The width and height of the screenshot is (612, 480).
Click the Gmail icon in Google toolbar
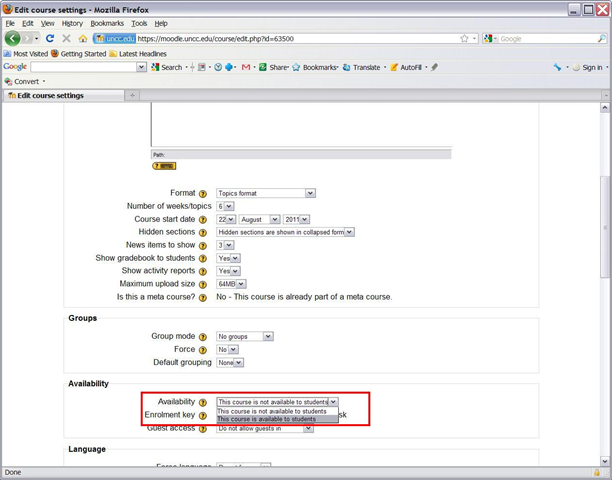pos(246,67)
